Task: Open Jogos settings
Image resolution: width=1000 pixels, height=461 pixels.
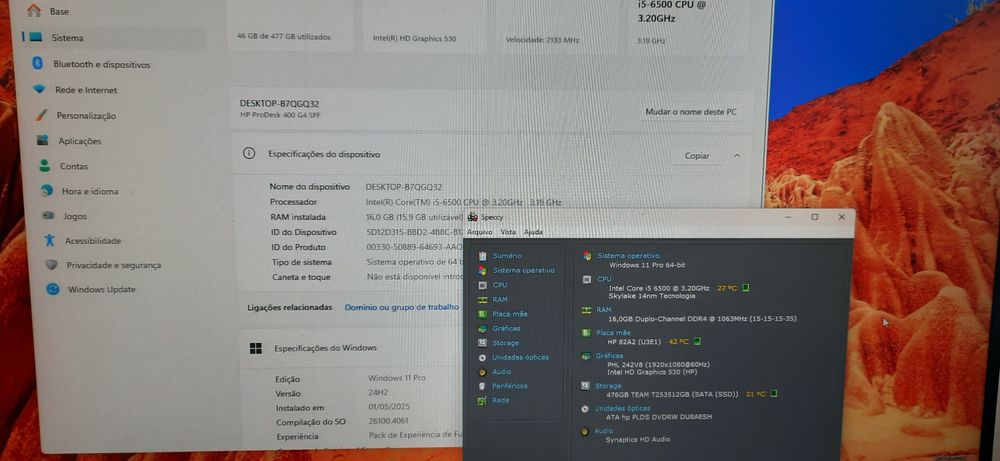Action: tap(75, 216)
